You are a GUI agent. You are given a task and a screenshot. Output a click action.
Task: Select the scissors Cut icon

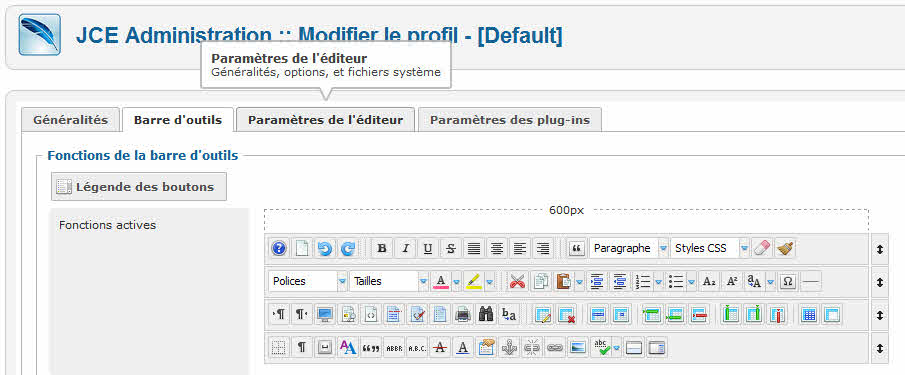[x=518, y=282]
